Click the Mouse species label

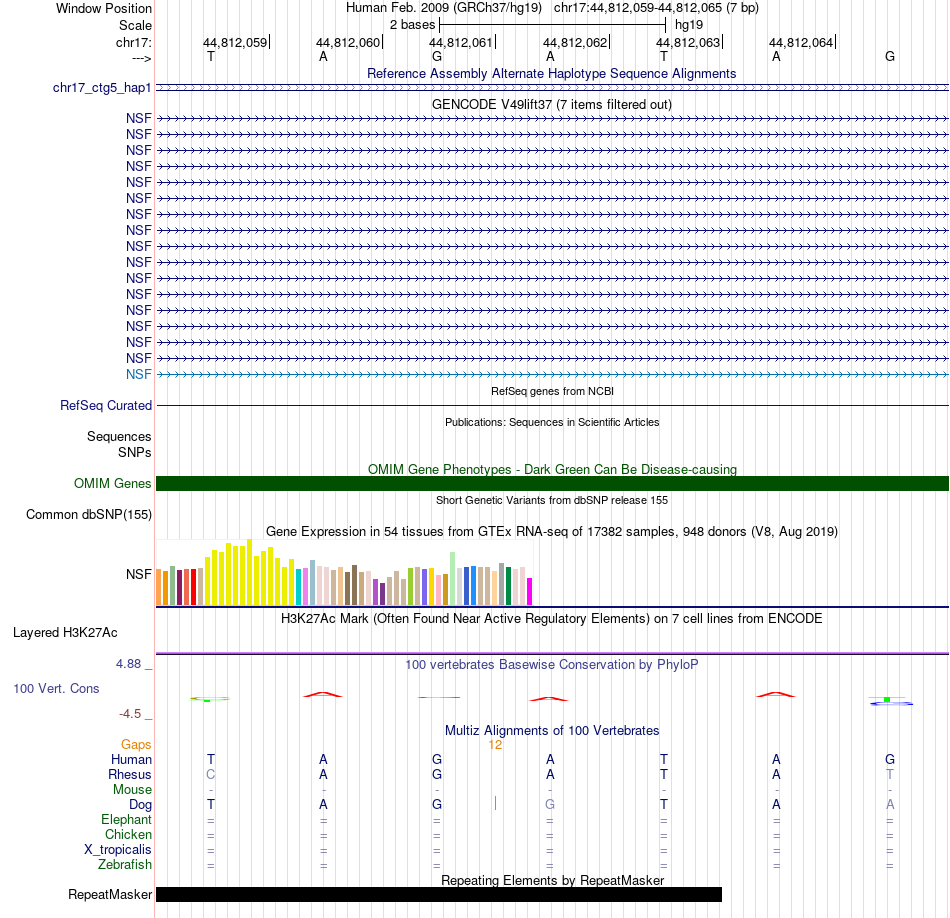132,790
